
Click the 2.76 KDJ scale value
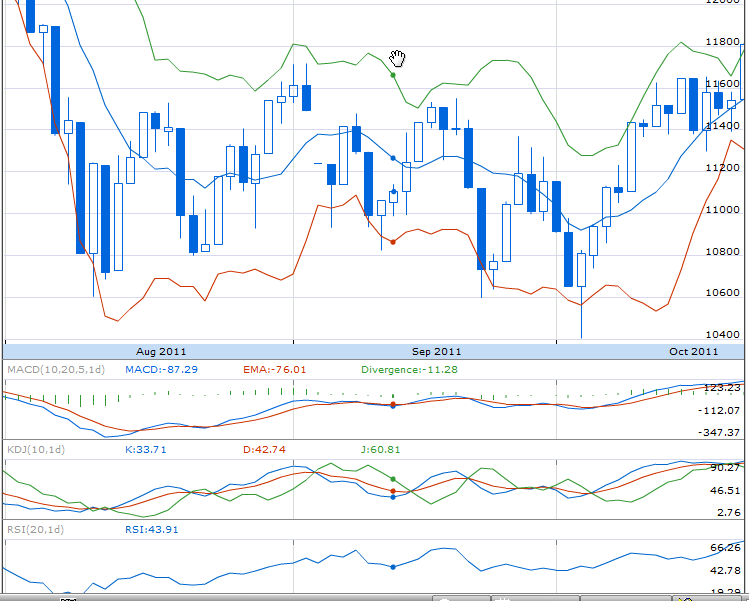pyautogui.click(x=728, y=513)
